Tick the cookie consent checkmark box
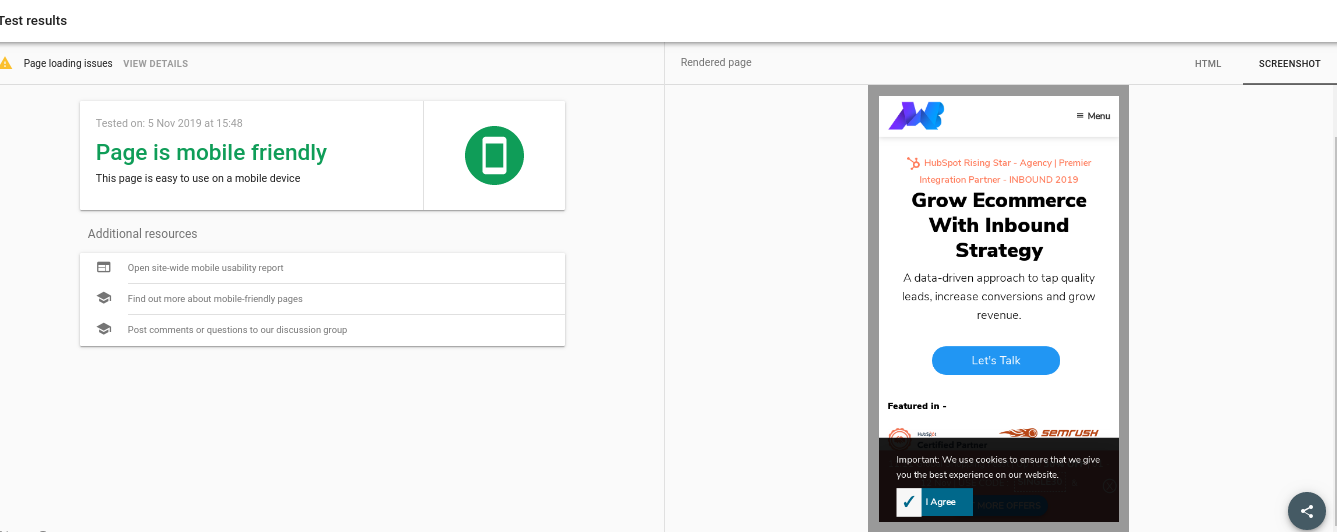 pos(909,502)
